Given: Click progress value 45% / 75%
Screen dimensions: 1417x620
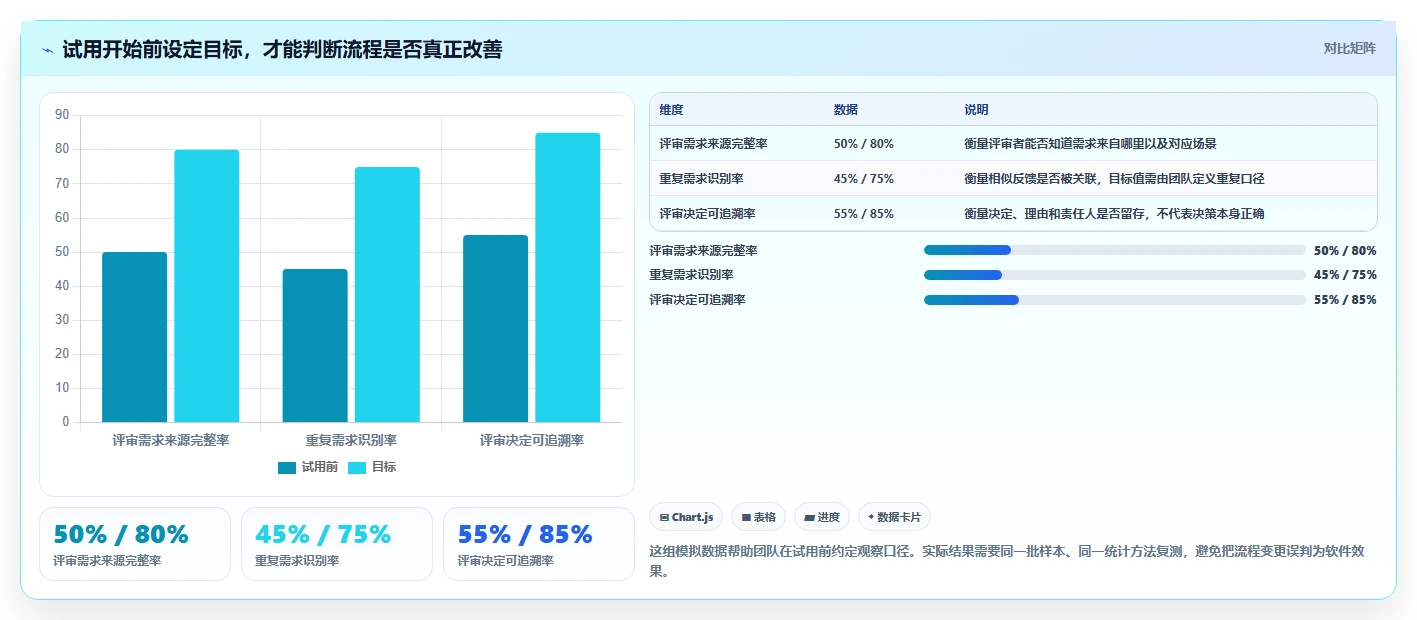Looking at the screenshot, I should point(1345,275).
